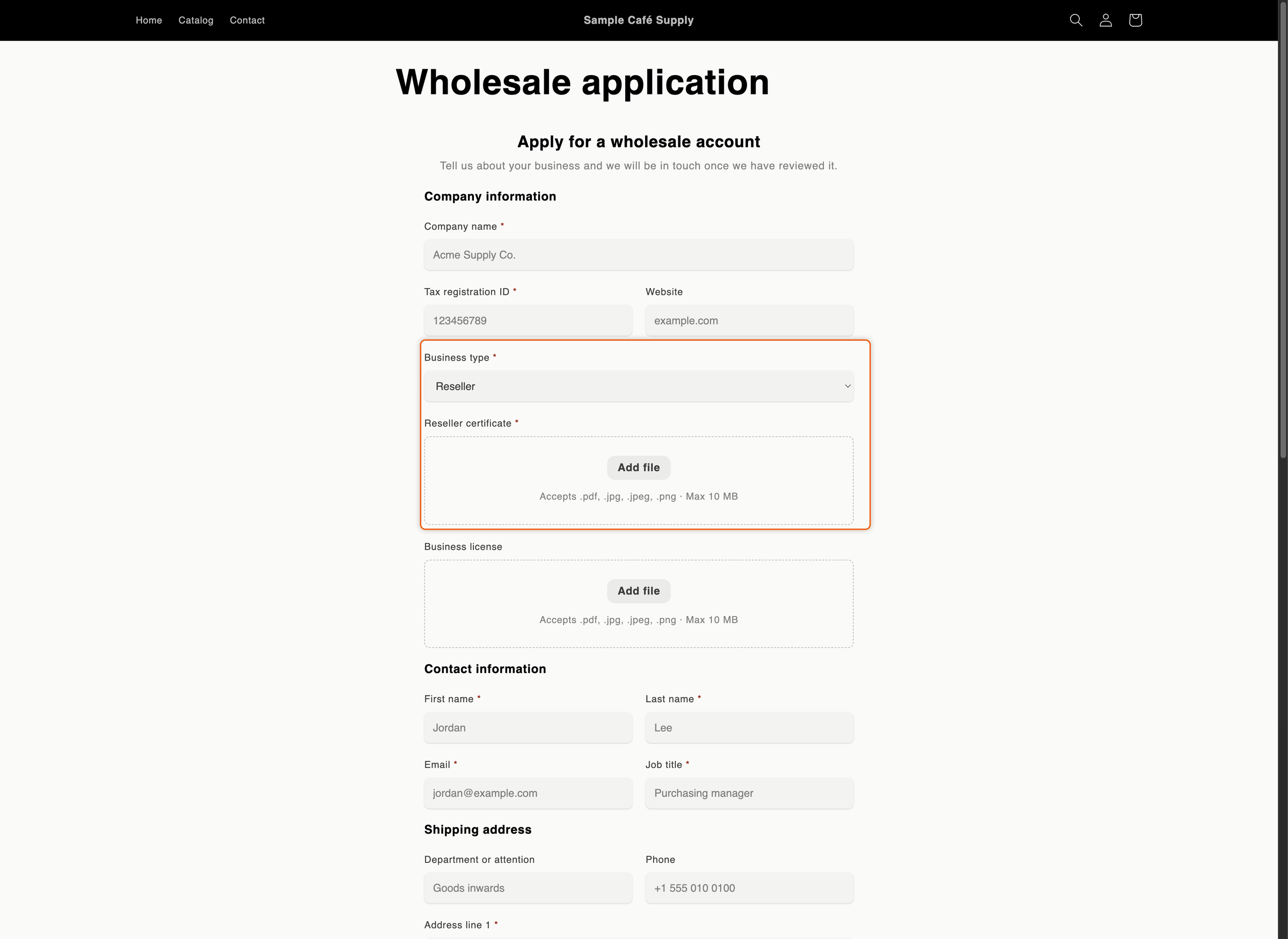Click the 'Contact information' section heading
This screenshot has height=939, width=1288.
tap(485, 669)
